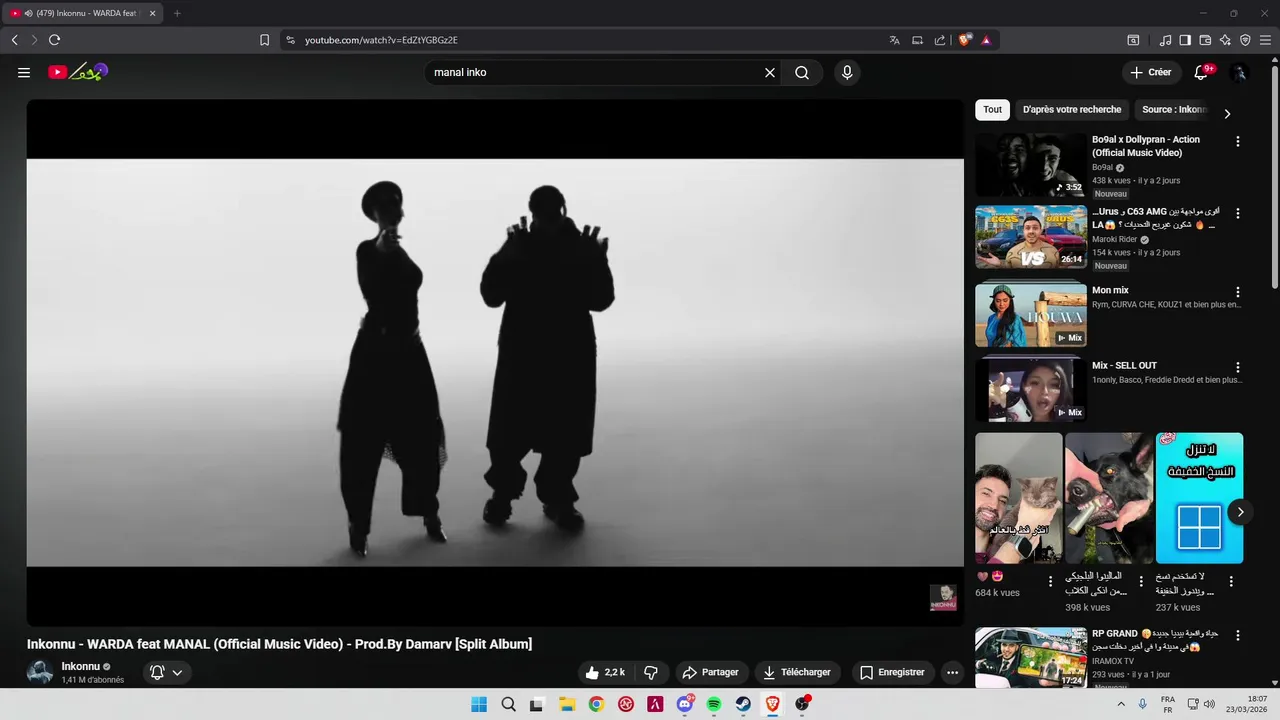Open Spotify from the taskbar

(x=714, y=704)
